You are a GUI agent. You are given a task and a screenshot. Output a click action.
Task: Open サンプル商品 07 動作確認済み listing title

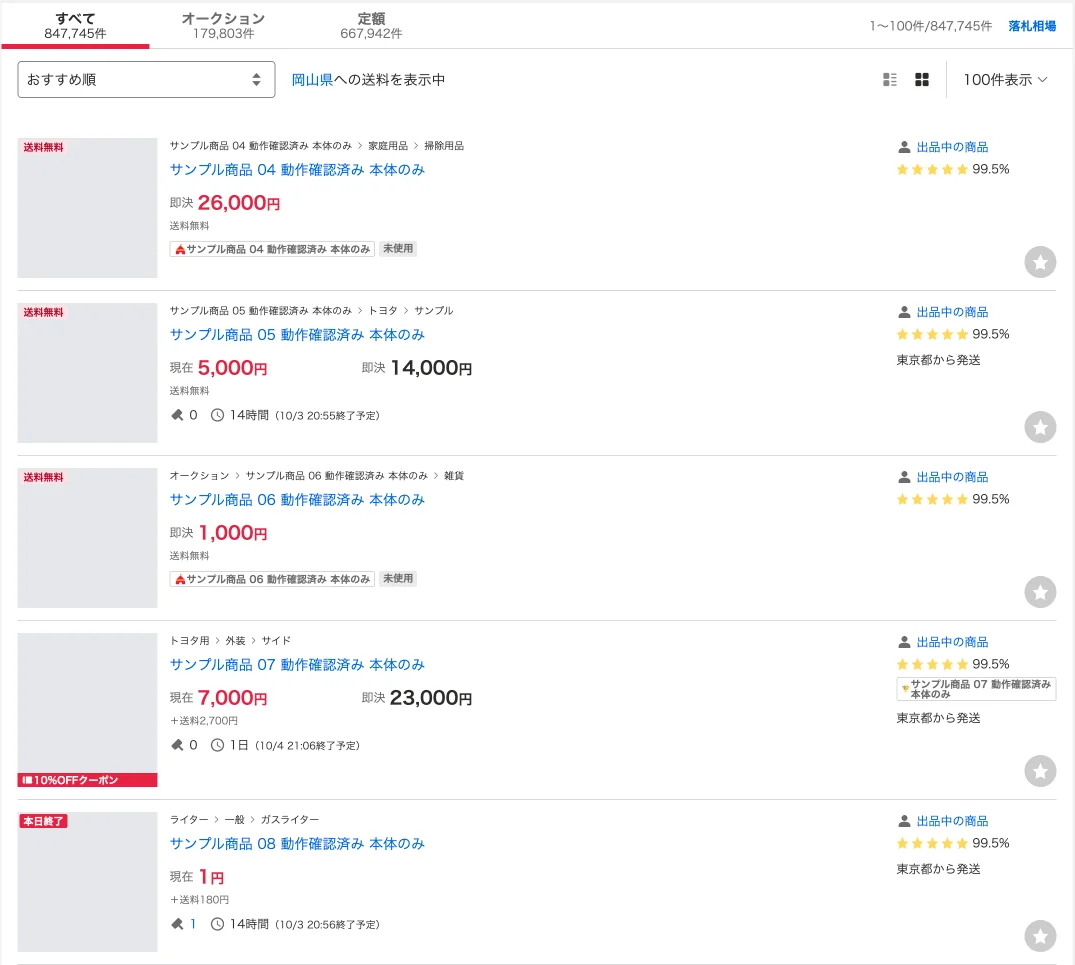click(x=298, y=665)
